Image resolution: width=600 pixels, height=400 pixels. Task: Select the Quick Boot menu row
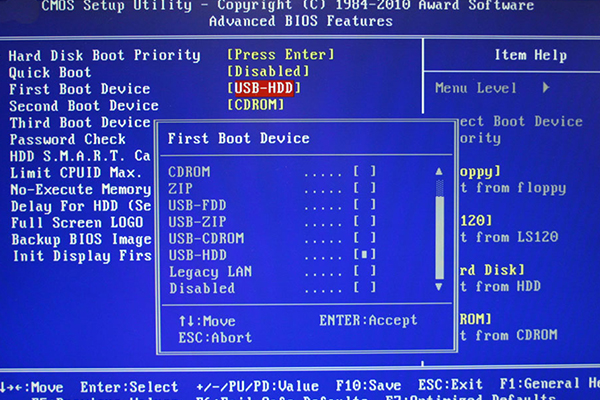pyautogui.click(x=50, y=72)
